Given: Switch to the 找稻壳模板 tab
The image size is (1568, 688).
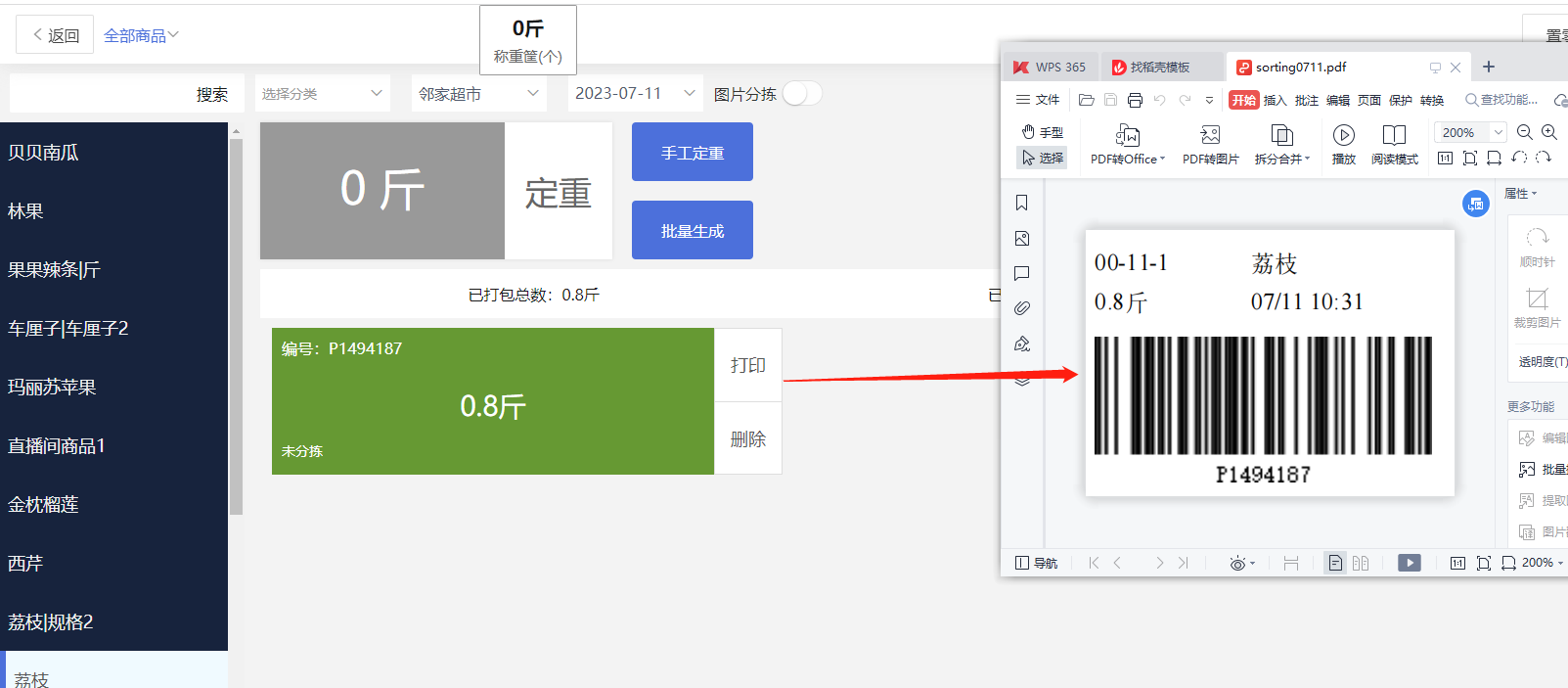Looking at the screenshot, I should point(1160,68).
